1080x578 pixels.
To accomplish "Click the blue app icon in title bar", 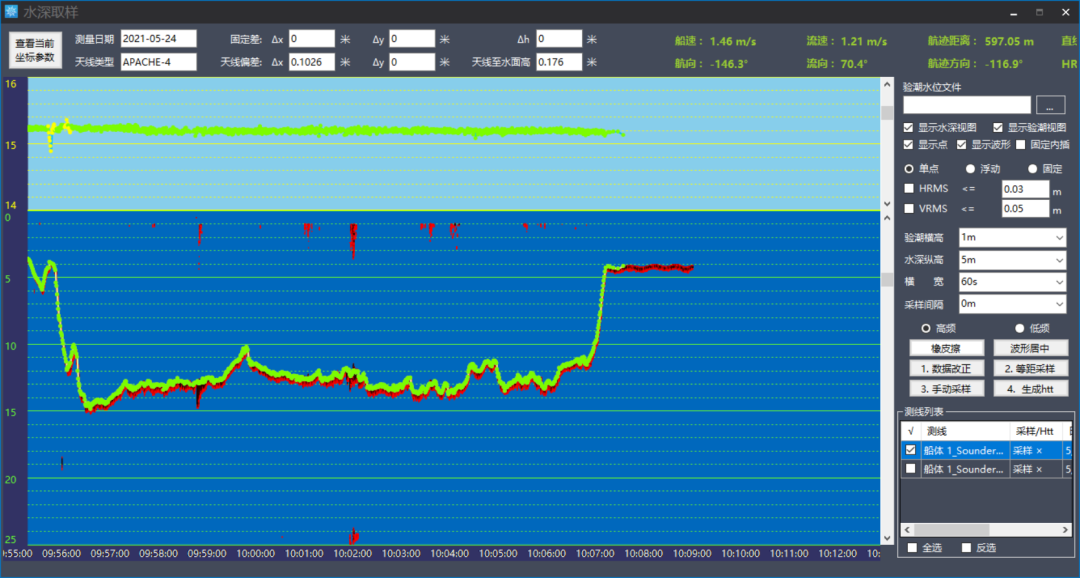I will 12,12.
